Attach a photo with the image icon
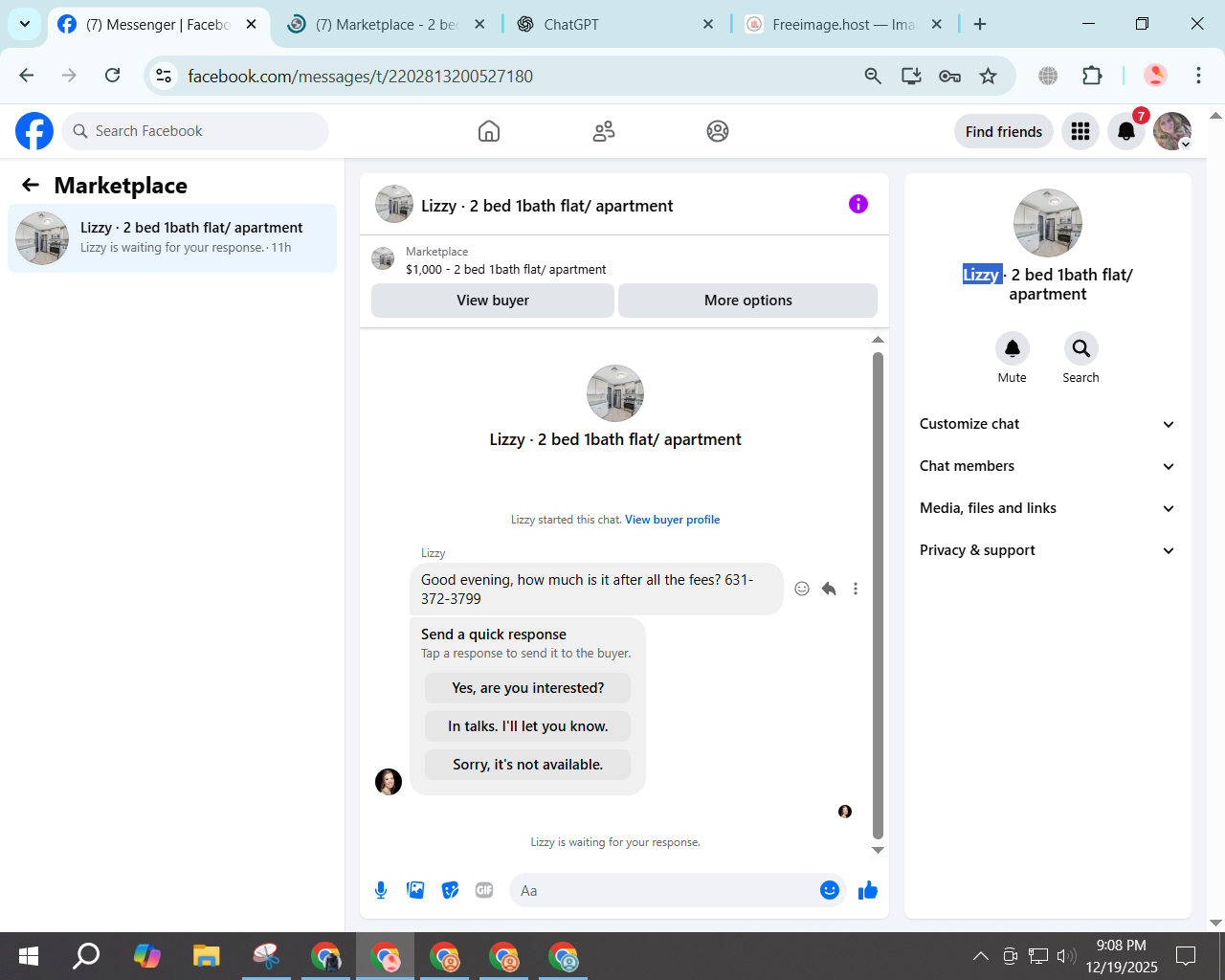 pyautogui.click(x=415, y=890)
